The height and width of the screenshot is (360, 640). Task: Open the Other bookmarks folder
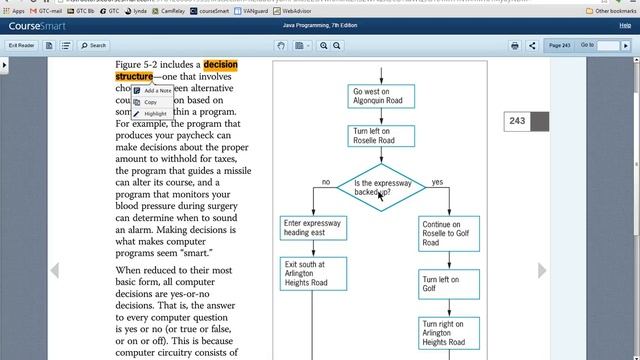coord(611,11)
